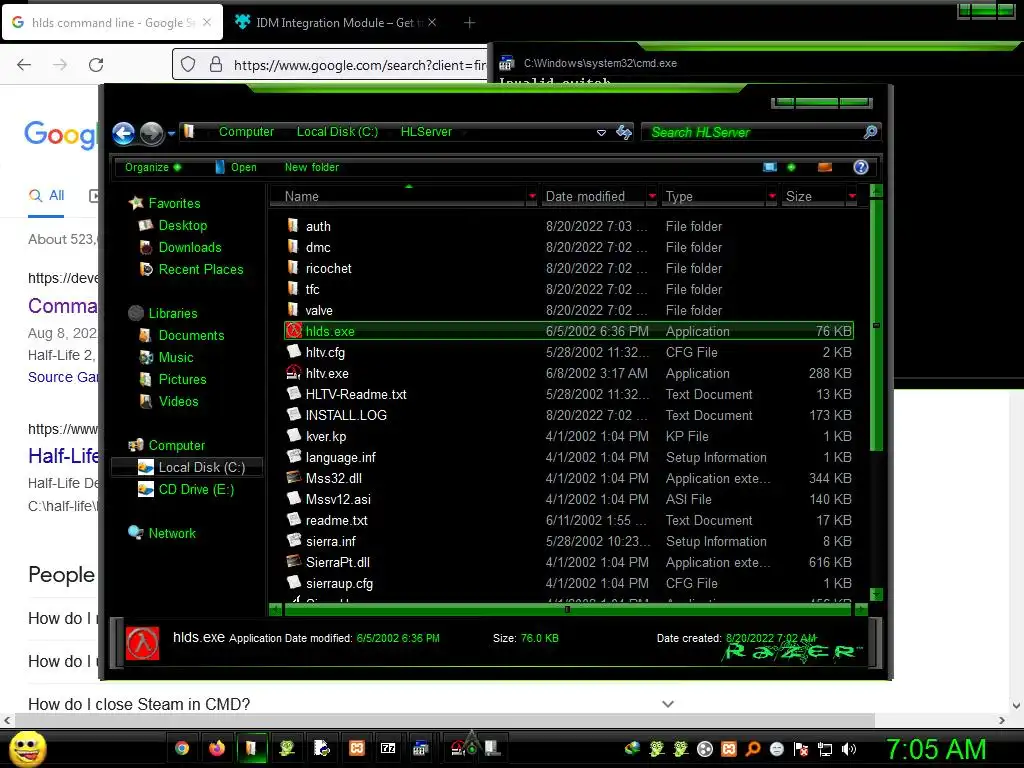
Task: Expand the address bar history dropdown
Action: pos(601,133)
